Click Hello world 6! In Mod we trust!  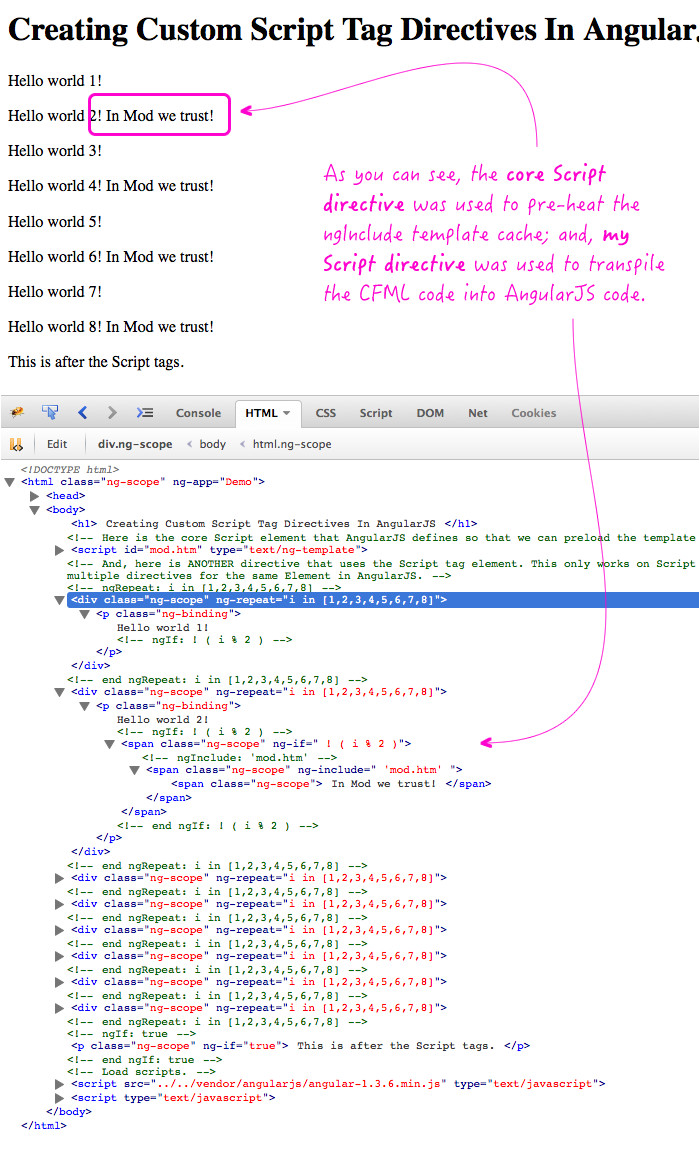[111, 257]
